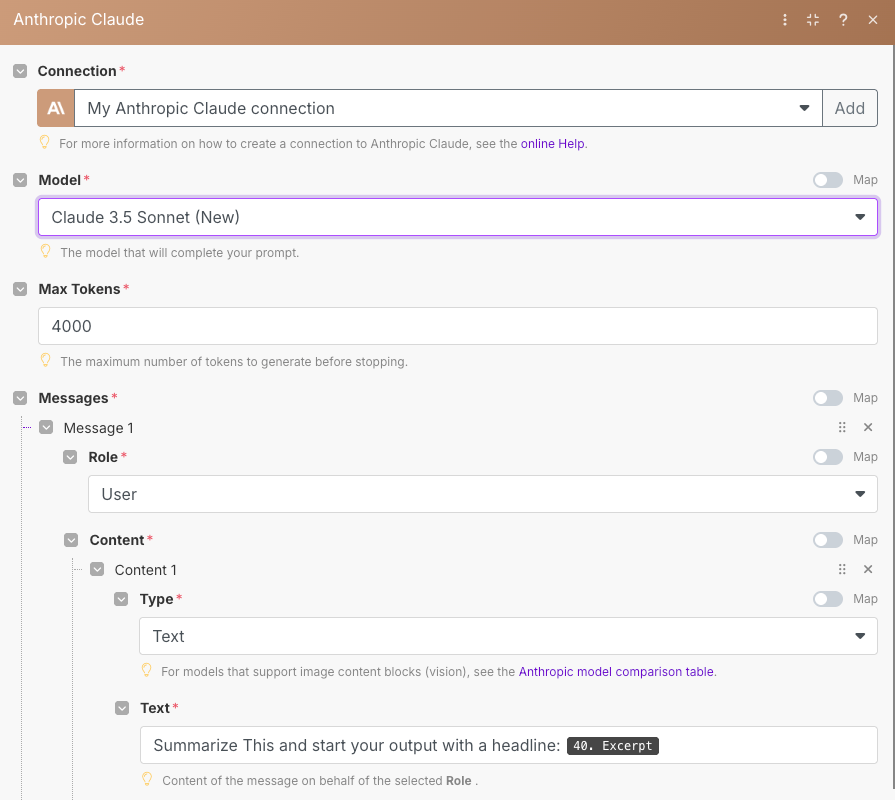
Task: Toggle the Map switch for Type
Action: tap(828, 599)
